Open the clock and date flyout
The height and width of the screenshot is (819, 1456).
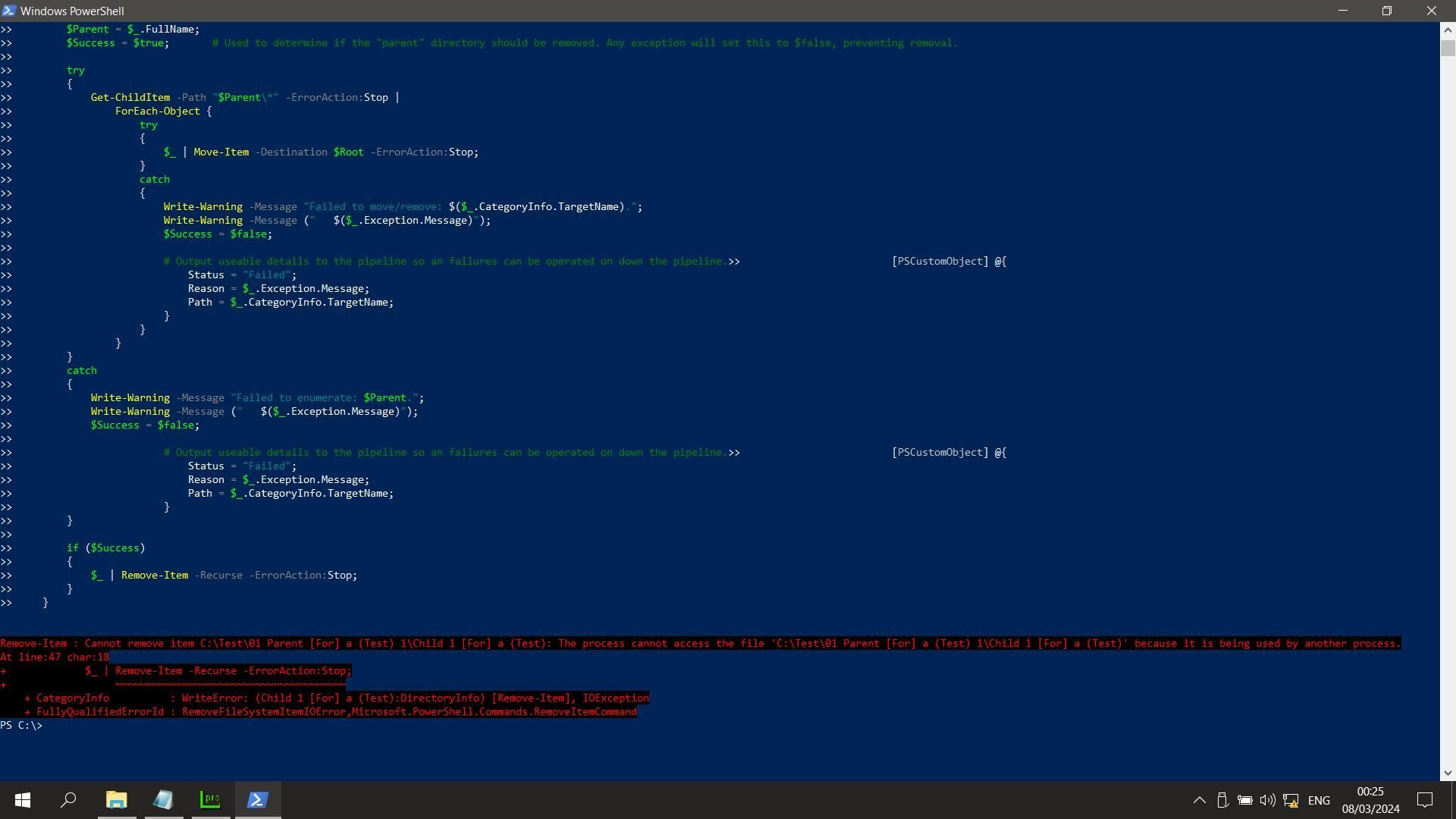(x=1370, y=800)
